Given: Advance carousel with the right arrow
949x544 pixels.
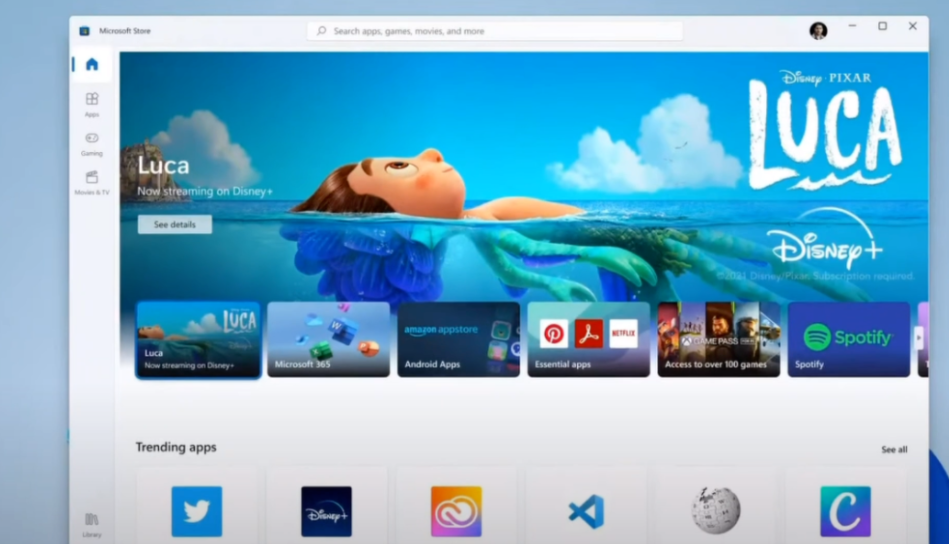Looking at the screenshot, I should 919,338.
